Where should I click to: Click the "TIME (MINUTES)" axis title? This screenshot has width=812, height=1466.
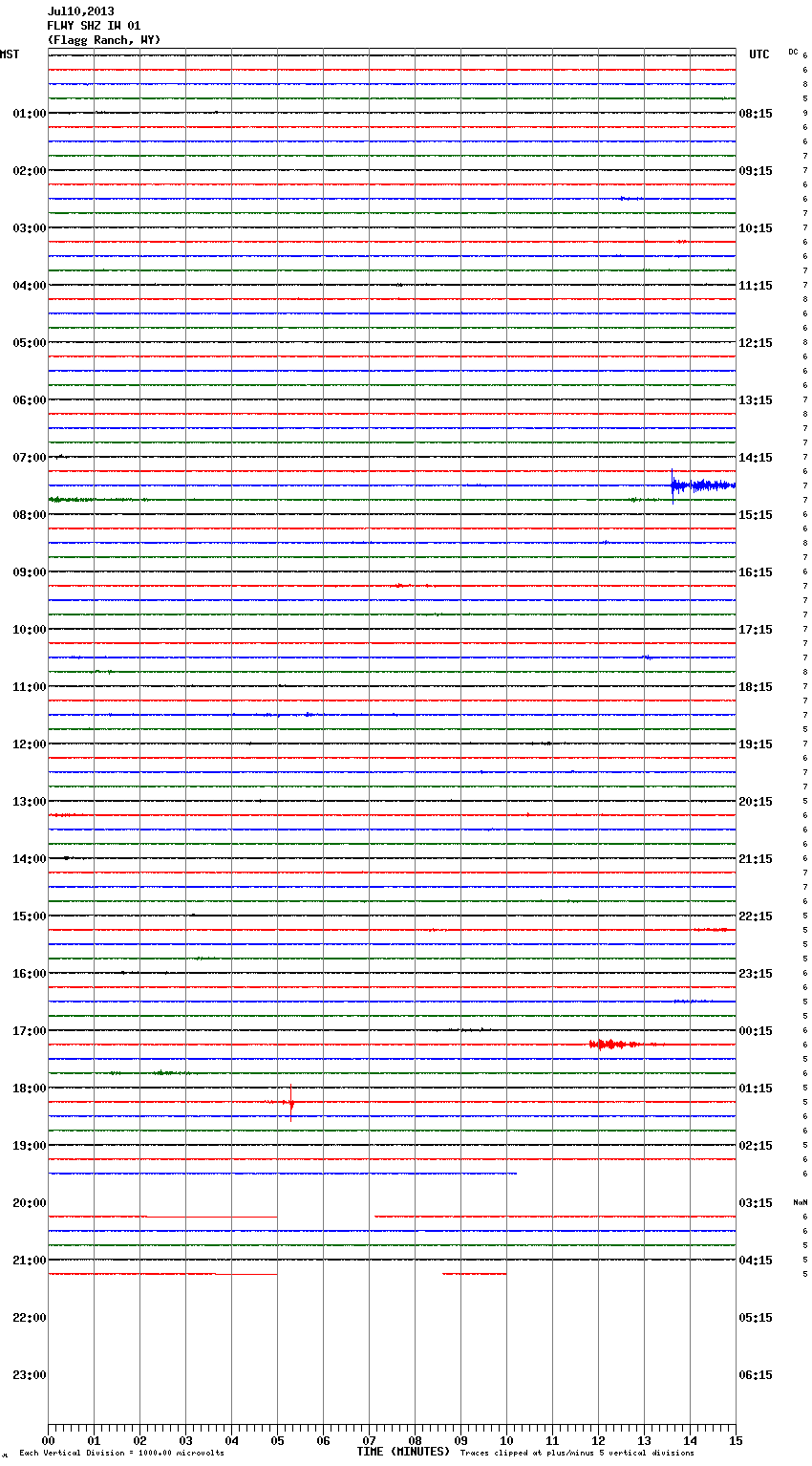pos(404,1452)
